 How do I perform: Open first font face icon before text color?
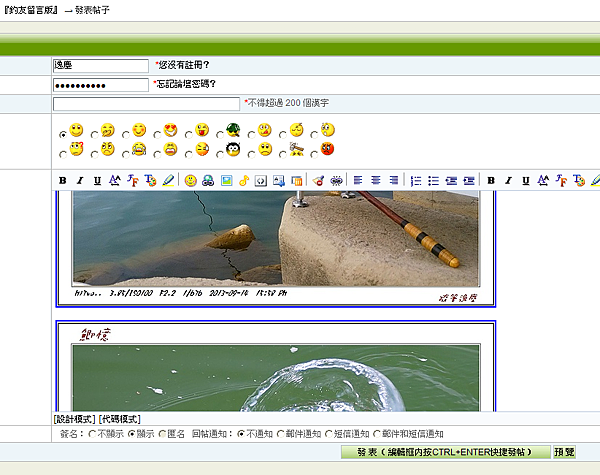coord(132,180)
